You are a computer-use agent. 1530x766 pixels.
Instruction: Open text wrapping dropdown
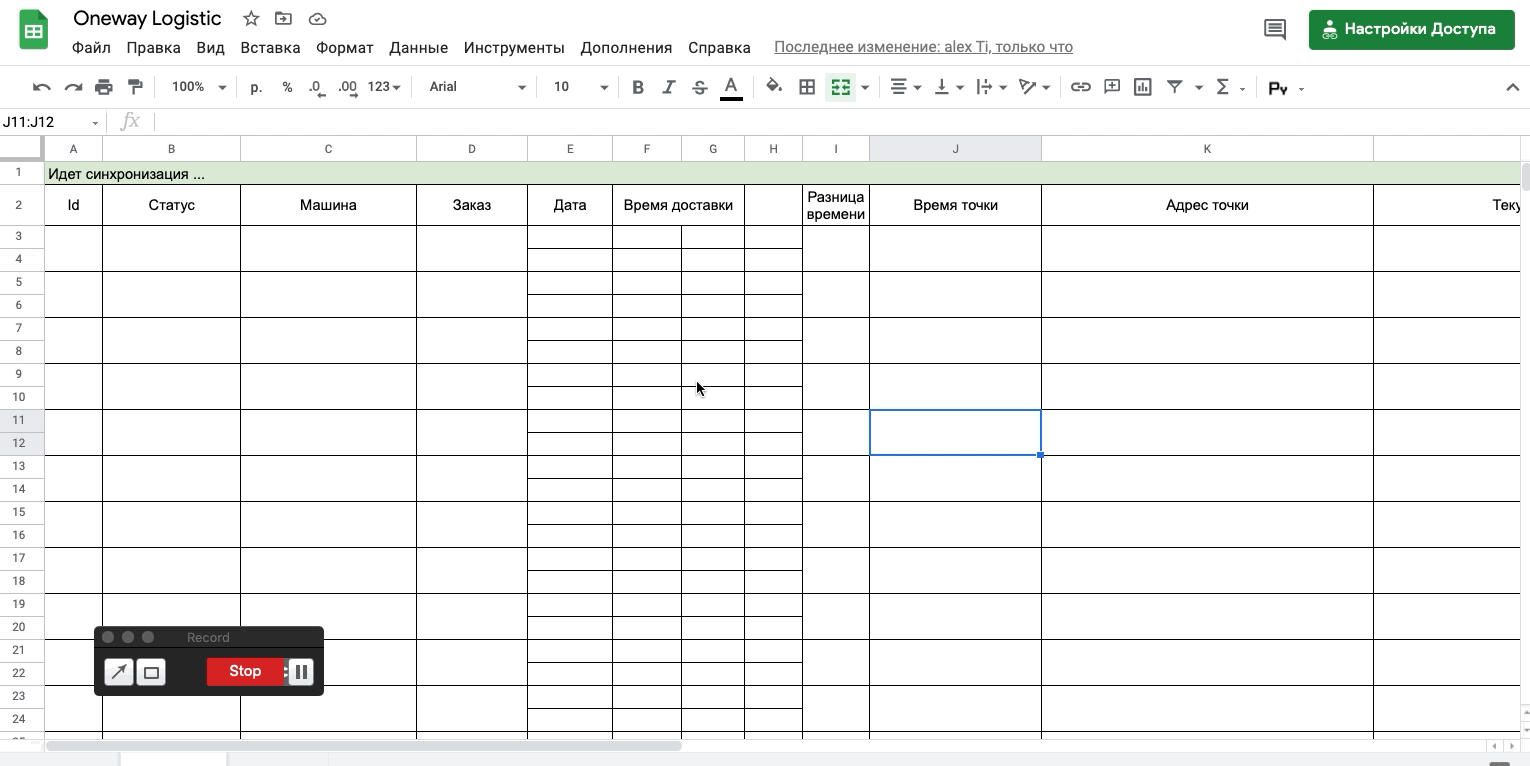pyautogui.click(x=990, y=87)
